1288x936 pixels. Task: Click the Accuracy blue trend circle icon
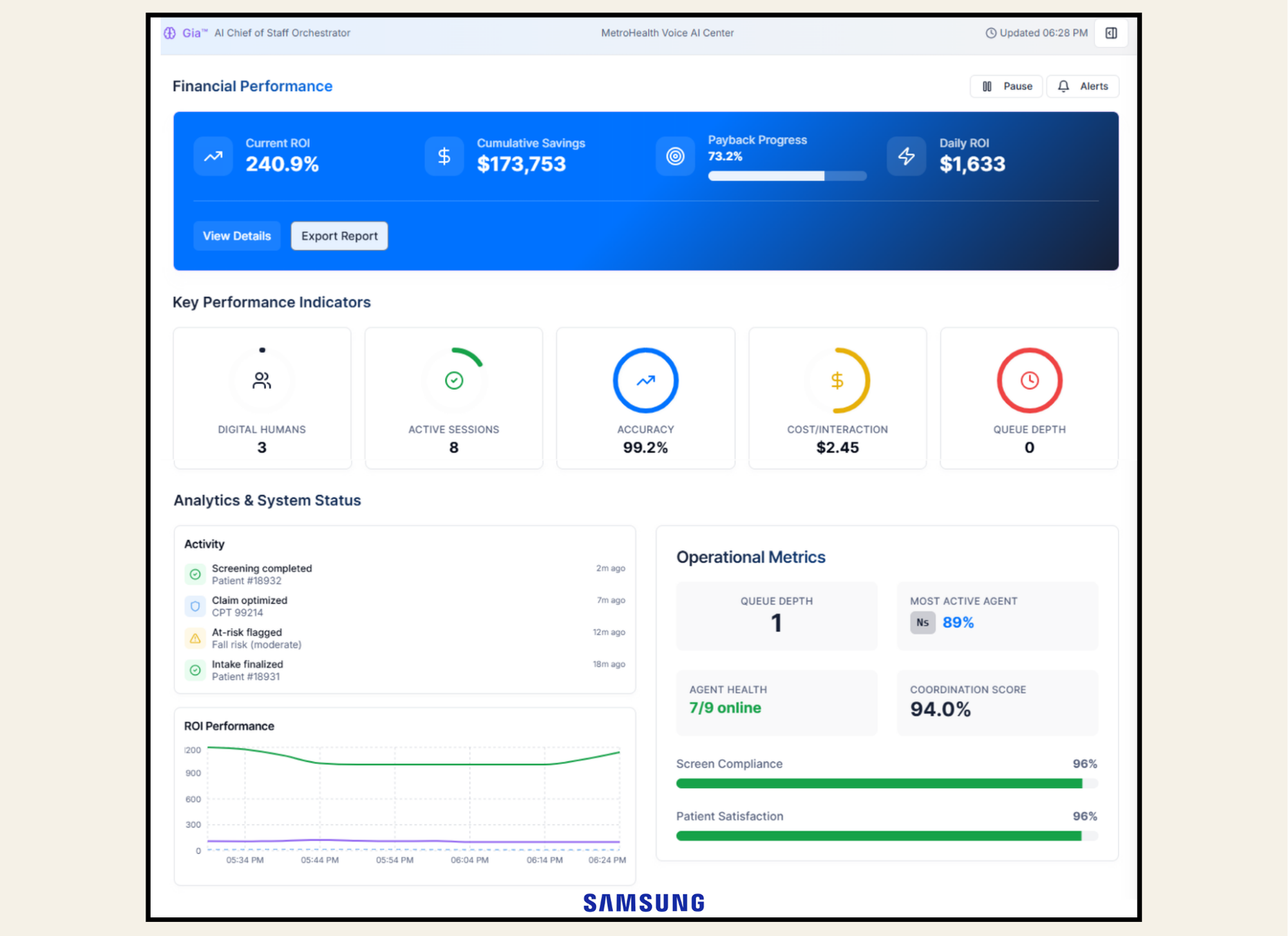(x=645, y=380)
